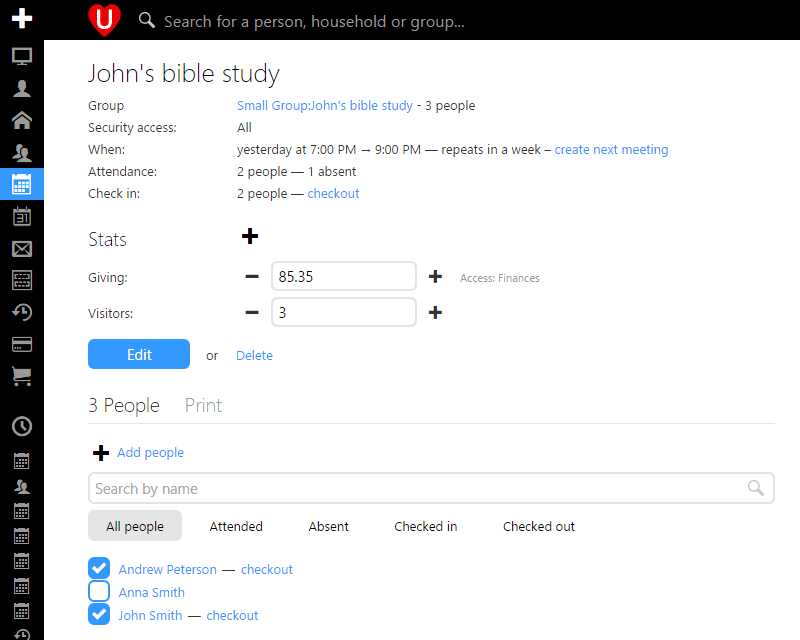Focus the Search by name field

(x=415, y=488)
